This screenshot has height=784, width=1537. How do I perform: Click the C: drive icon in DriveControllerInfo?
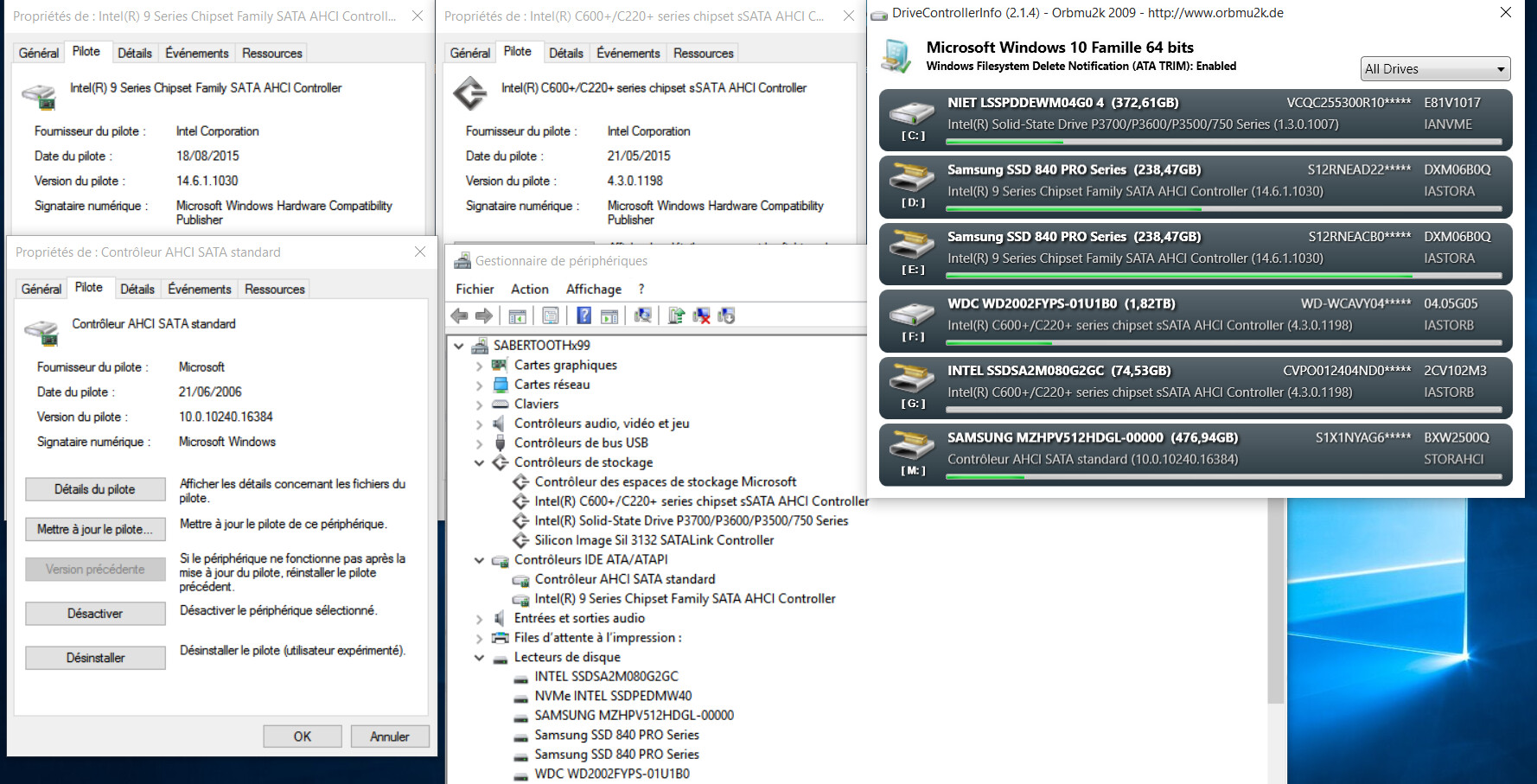click(913, 112)
